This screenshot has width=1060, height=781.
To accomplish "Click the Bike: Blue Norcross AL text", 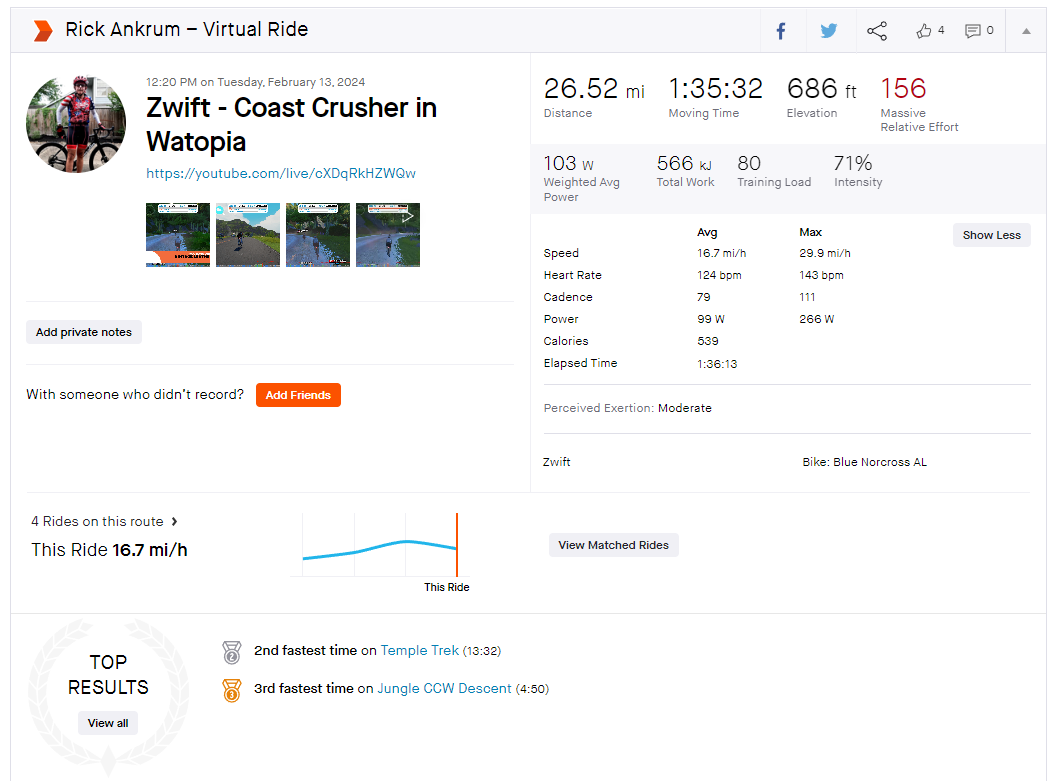I will (x=865, y=462).
